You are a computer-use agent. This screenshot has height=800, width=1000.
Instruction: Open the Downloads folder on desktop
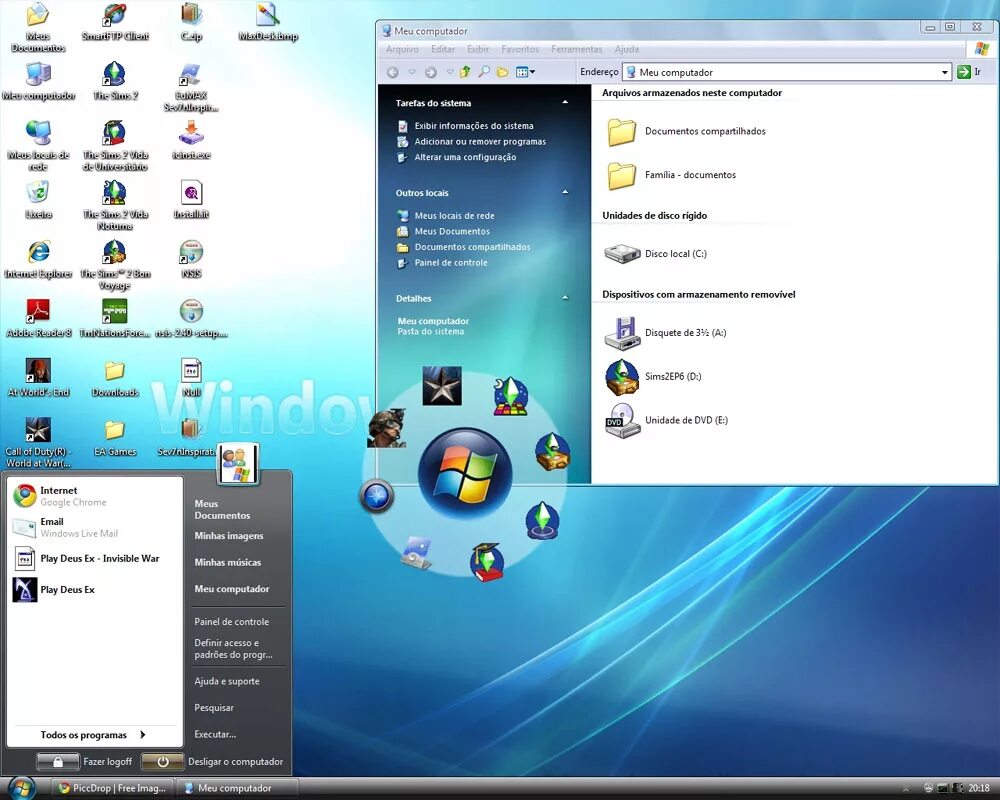coord(115,378)
